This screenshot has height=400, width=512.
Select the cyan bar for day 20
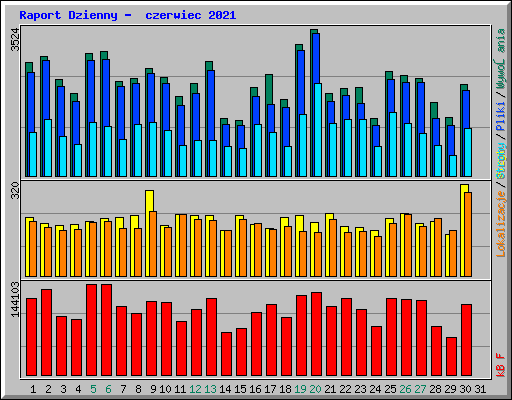(318, 130)
